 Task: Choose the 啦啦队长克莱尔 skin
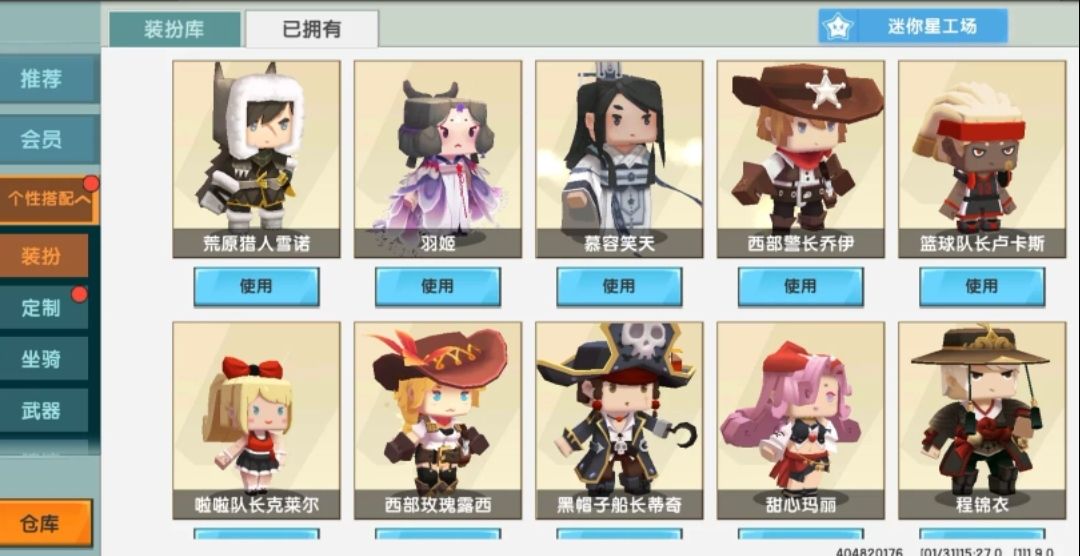256,420
